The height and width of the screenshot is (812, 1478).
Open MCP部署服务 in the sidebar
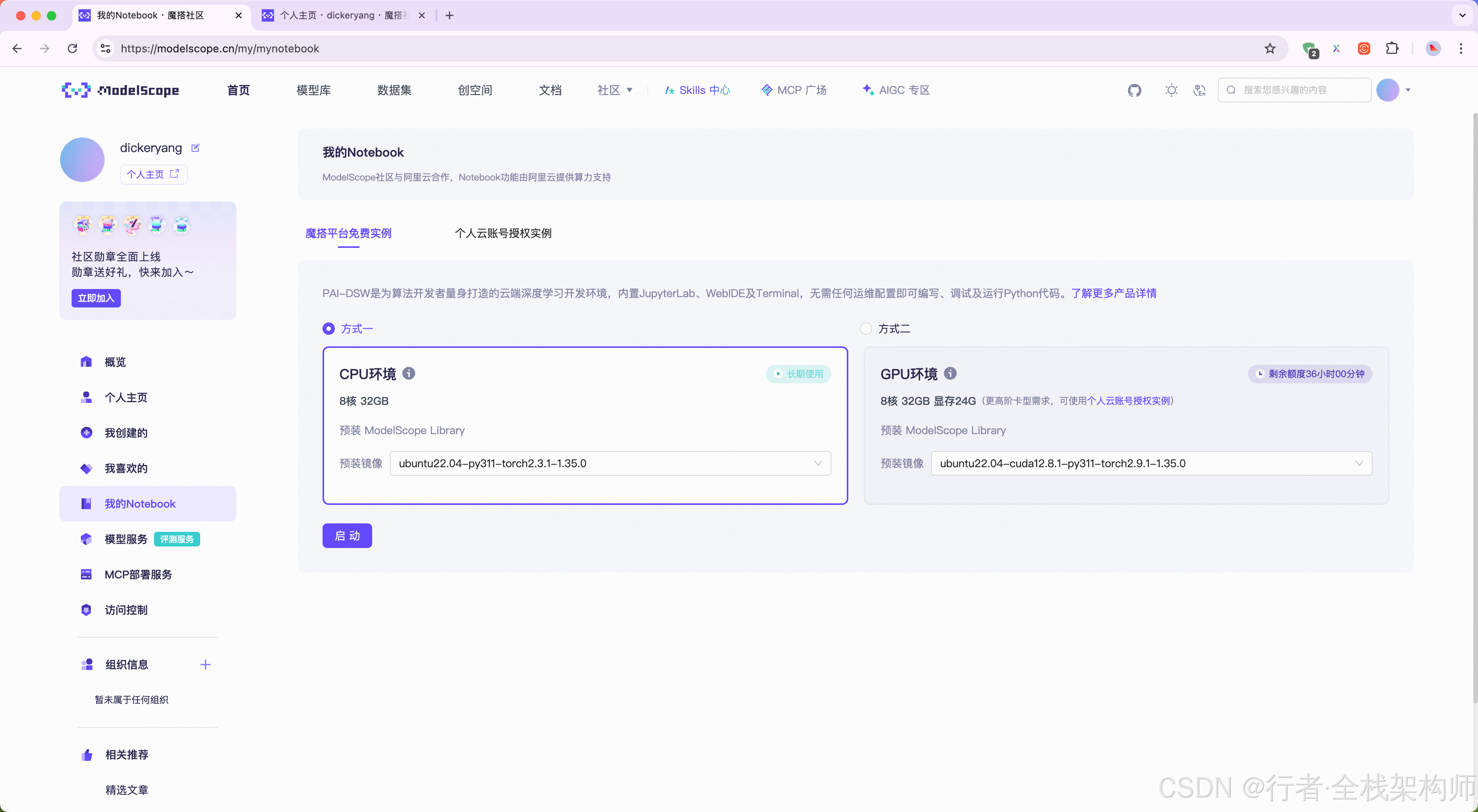tap(147, 575)
